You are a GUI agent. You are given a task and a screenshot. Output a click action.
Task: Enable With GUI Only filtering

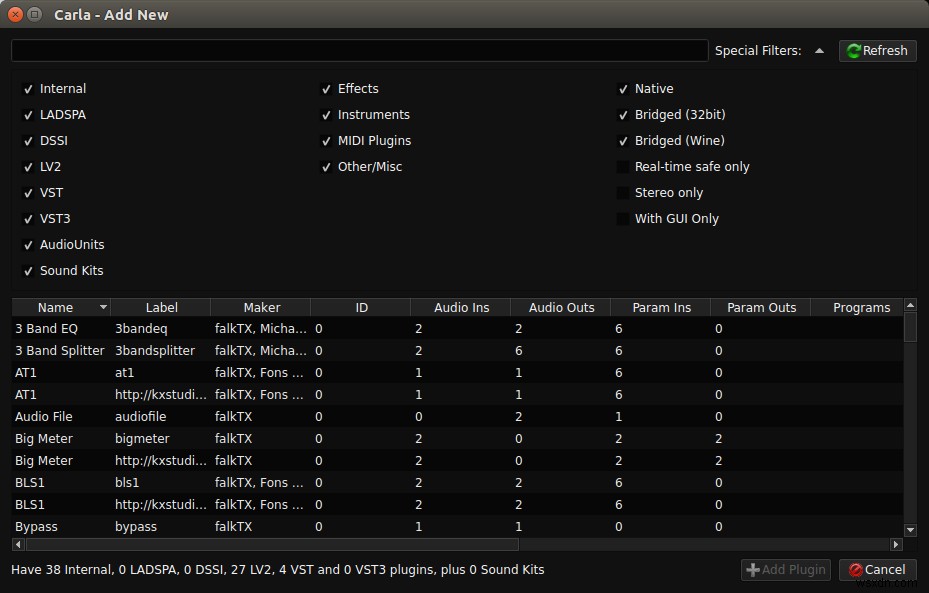coord(623,218)
